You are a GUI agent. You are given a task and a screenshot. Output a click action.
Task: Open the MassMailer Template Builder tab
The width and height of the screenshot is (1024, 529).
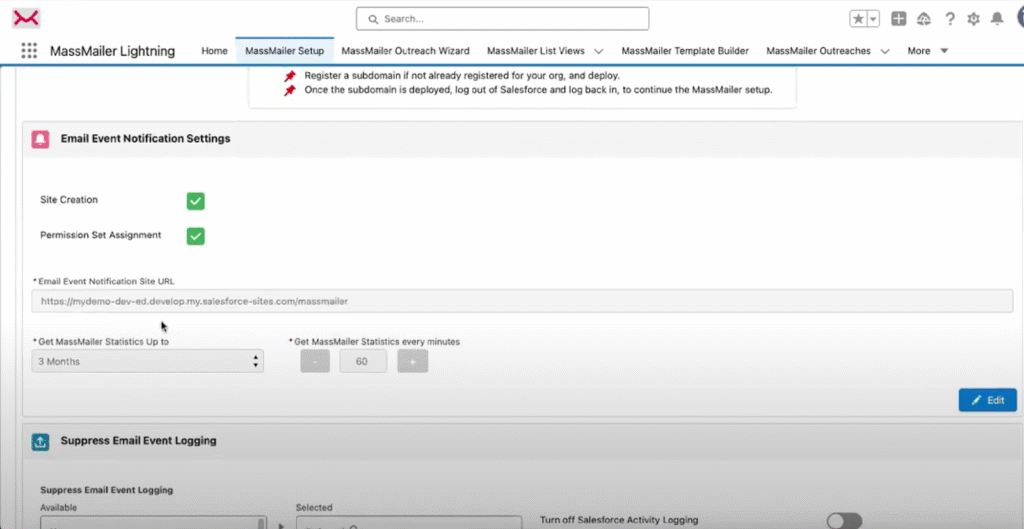click(685, 51)
